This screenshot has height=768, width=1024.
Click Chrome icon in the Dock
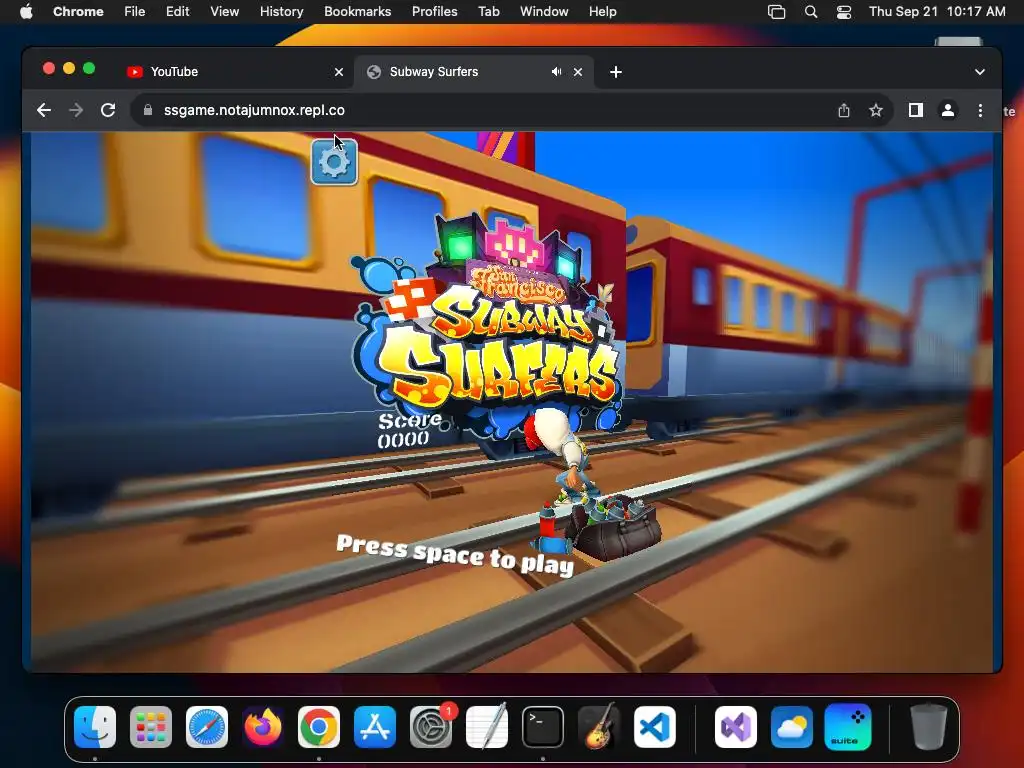point(319,727)
